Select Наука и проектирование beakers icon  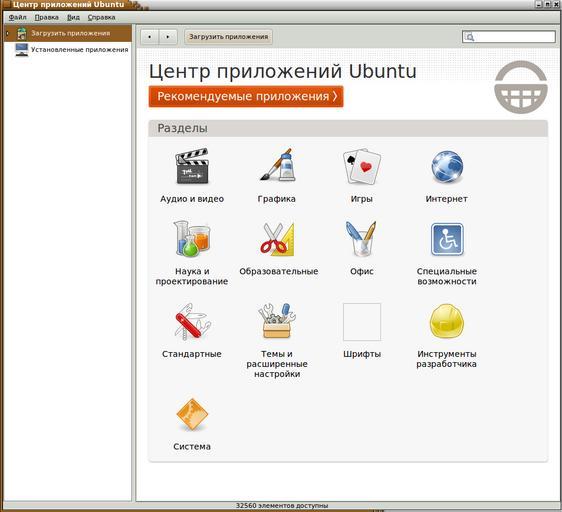coord(192,239)
